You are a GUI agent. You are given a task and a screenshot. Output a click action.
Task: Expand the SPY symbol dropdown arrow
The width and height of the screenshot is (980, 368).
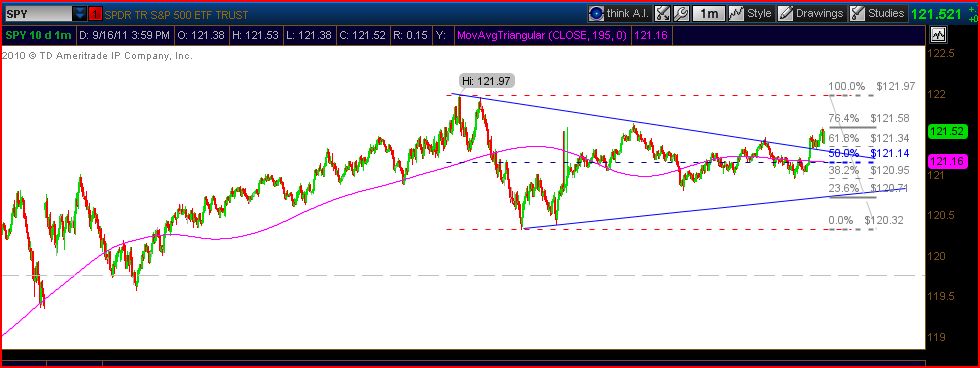(x=80, y=14)
